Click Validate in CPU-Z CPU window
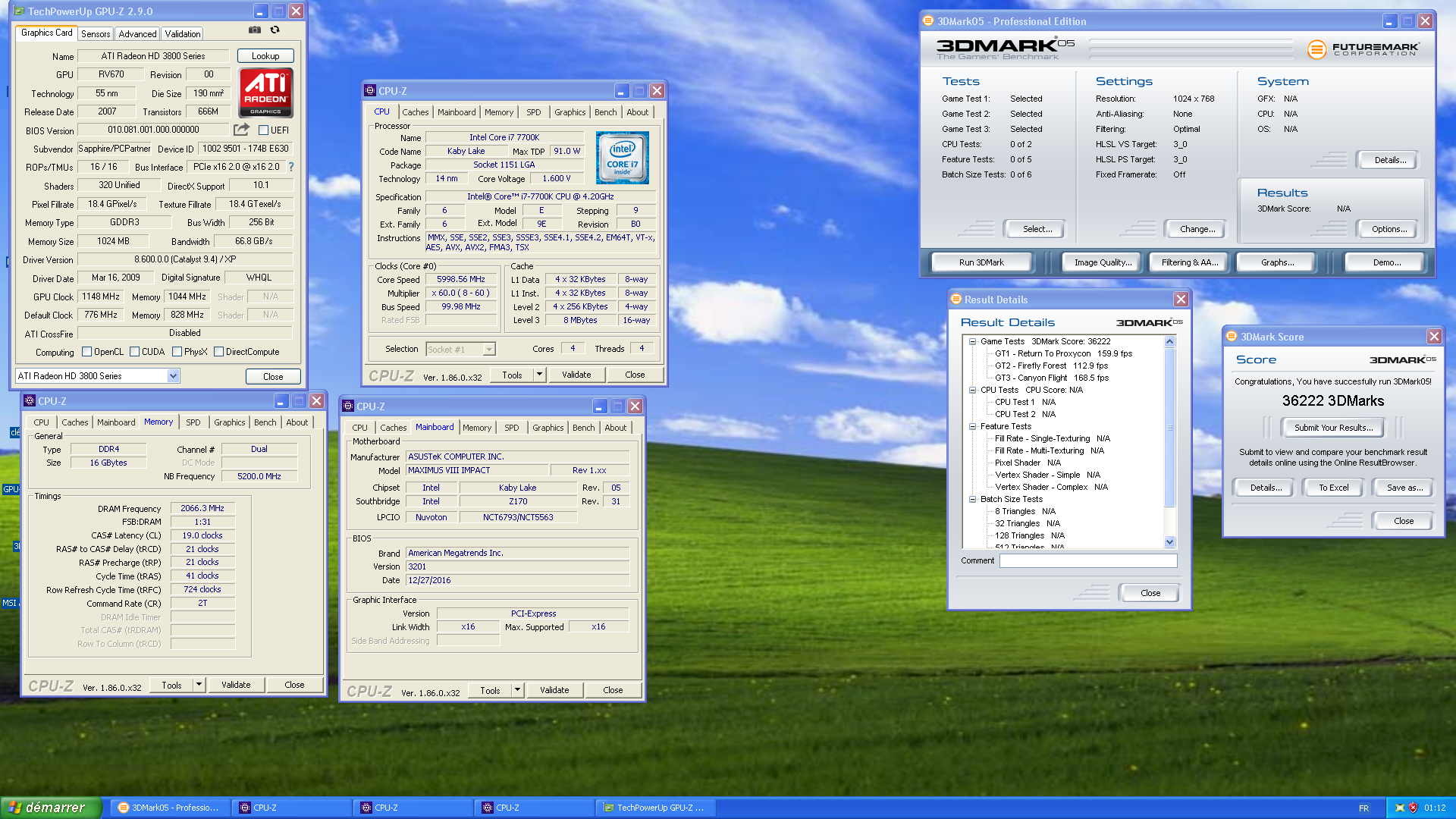The height and width of the screenshot is (819, 1456). pyautogui.click(x=576, y=375)
